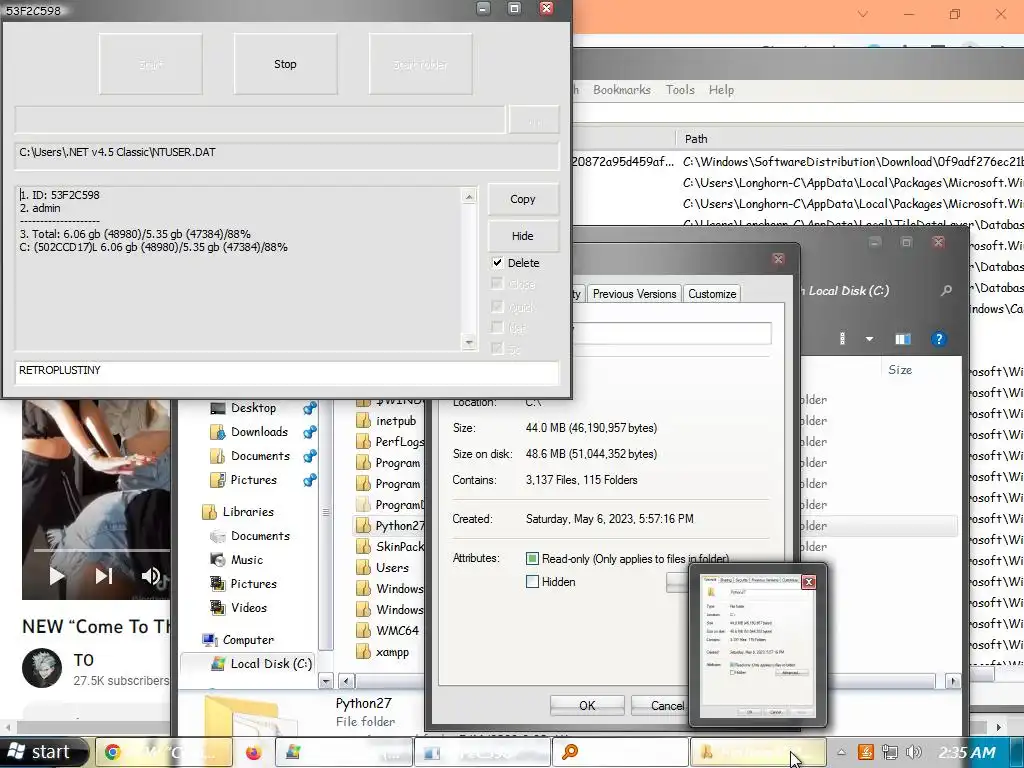Image resolution: width=1024 pixels, height=768 pixels.
Task: Click the pin icon beside Pictures favorite
Action: pyautogui.click(x=310, y=480)
